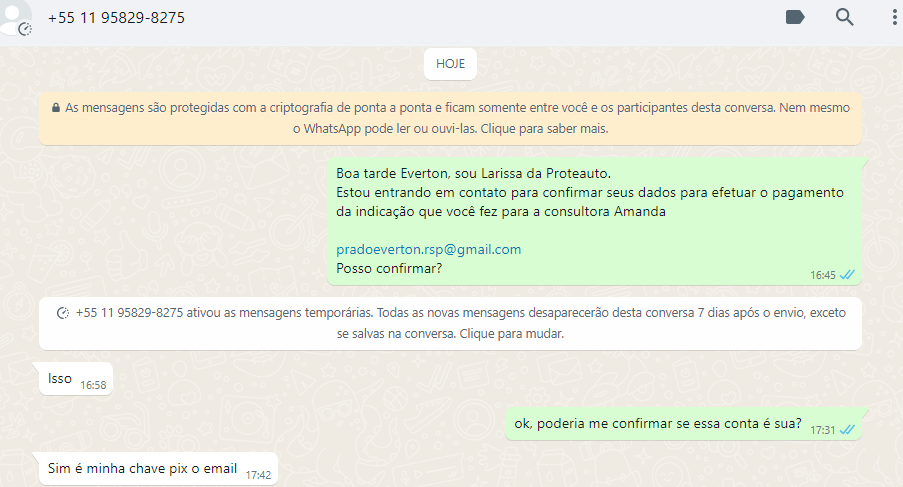
Task: Click the read receipt ticks at 16:45
Action: tap(847, 275)
